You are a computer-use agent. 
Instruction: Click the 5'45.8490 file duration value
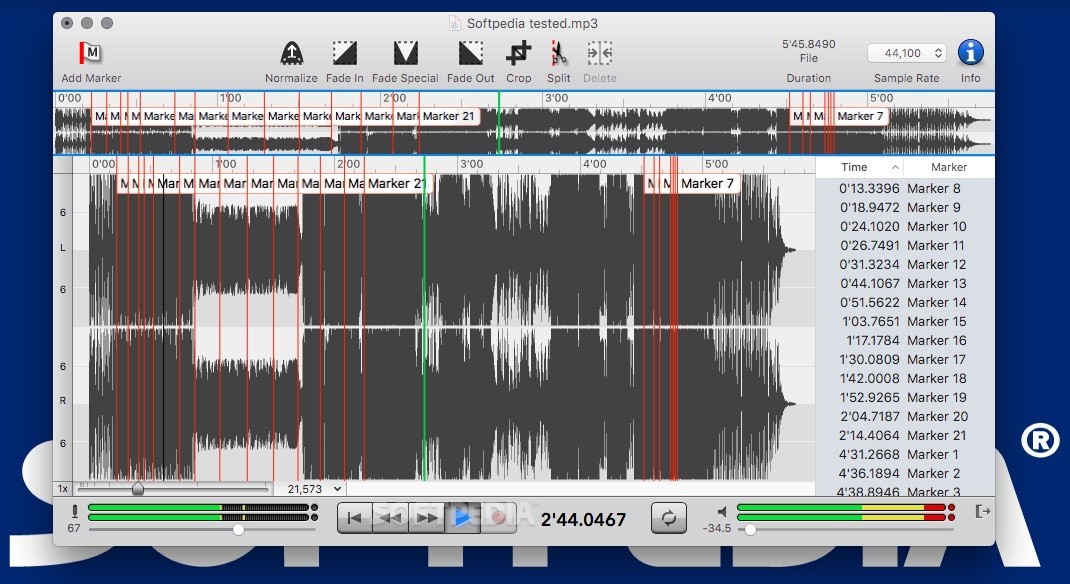click(809, 44)
